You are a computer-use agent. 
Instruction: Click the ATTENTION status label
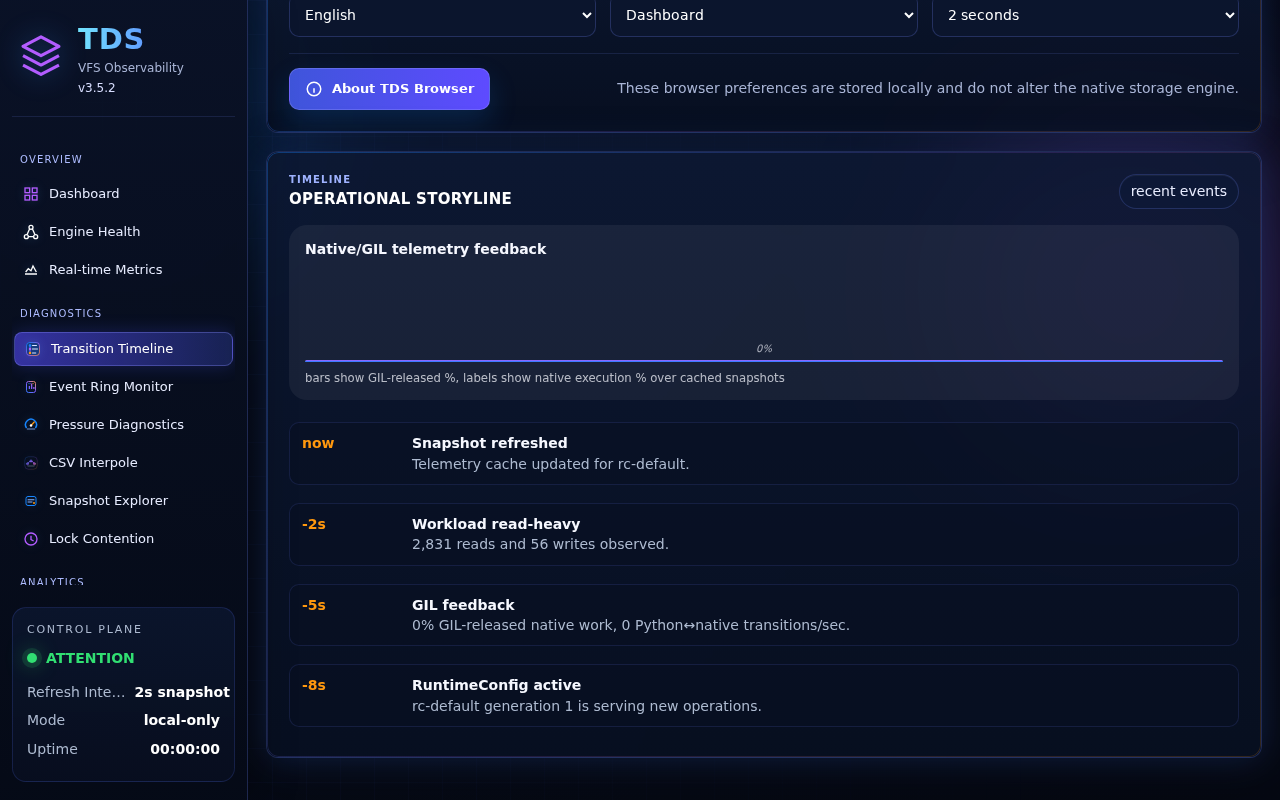90,658
